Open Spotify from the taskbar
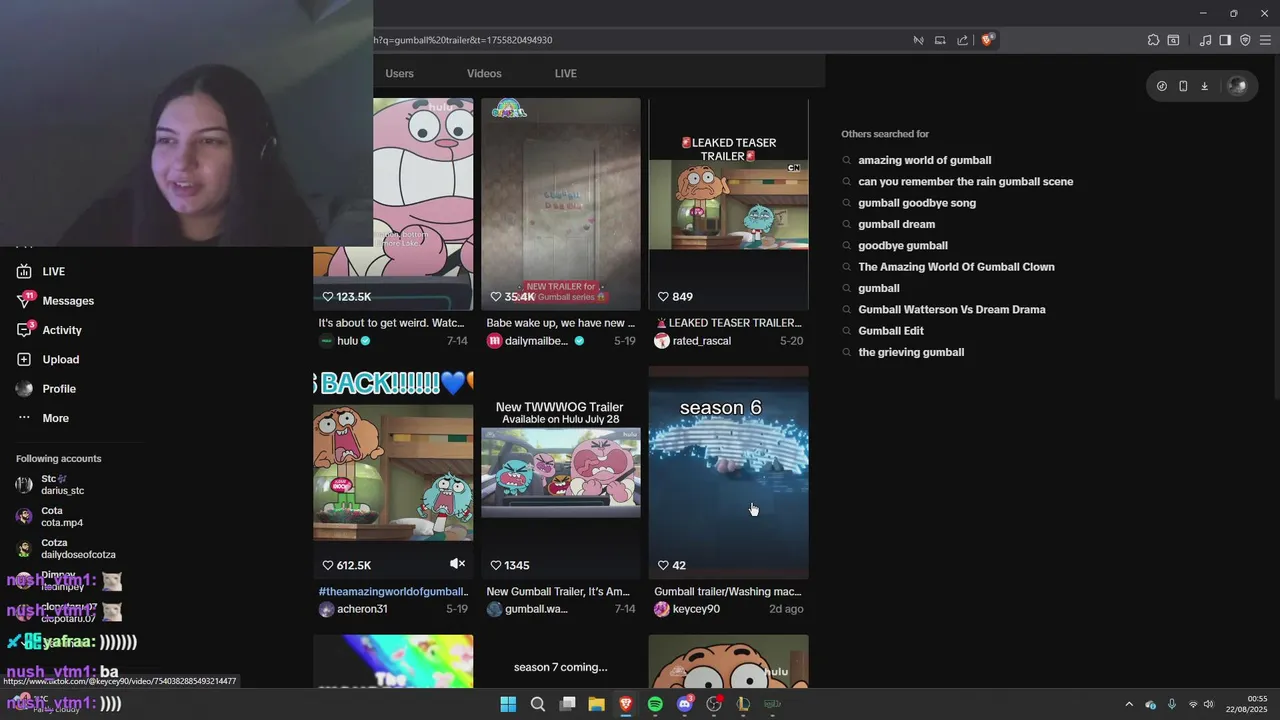The image size is (1280, 720). [655, 704]
